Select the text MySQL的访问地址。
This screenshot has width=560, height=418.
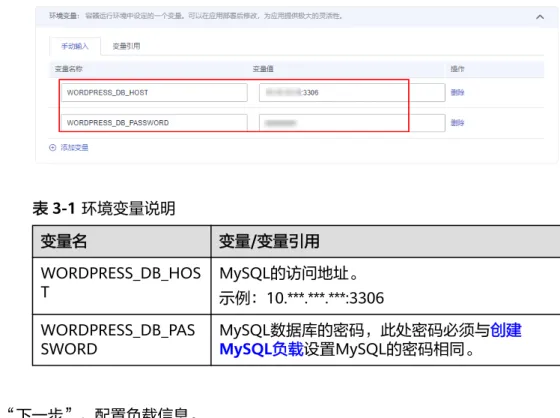pyautogui.click(x=289, y=274)
